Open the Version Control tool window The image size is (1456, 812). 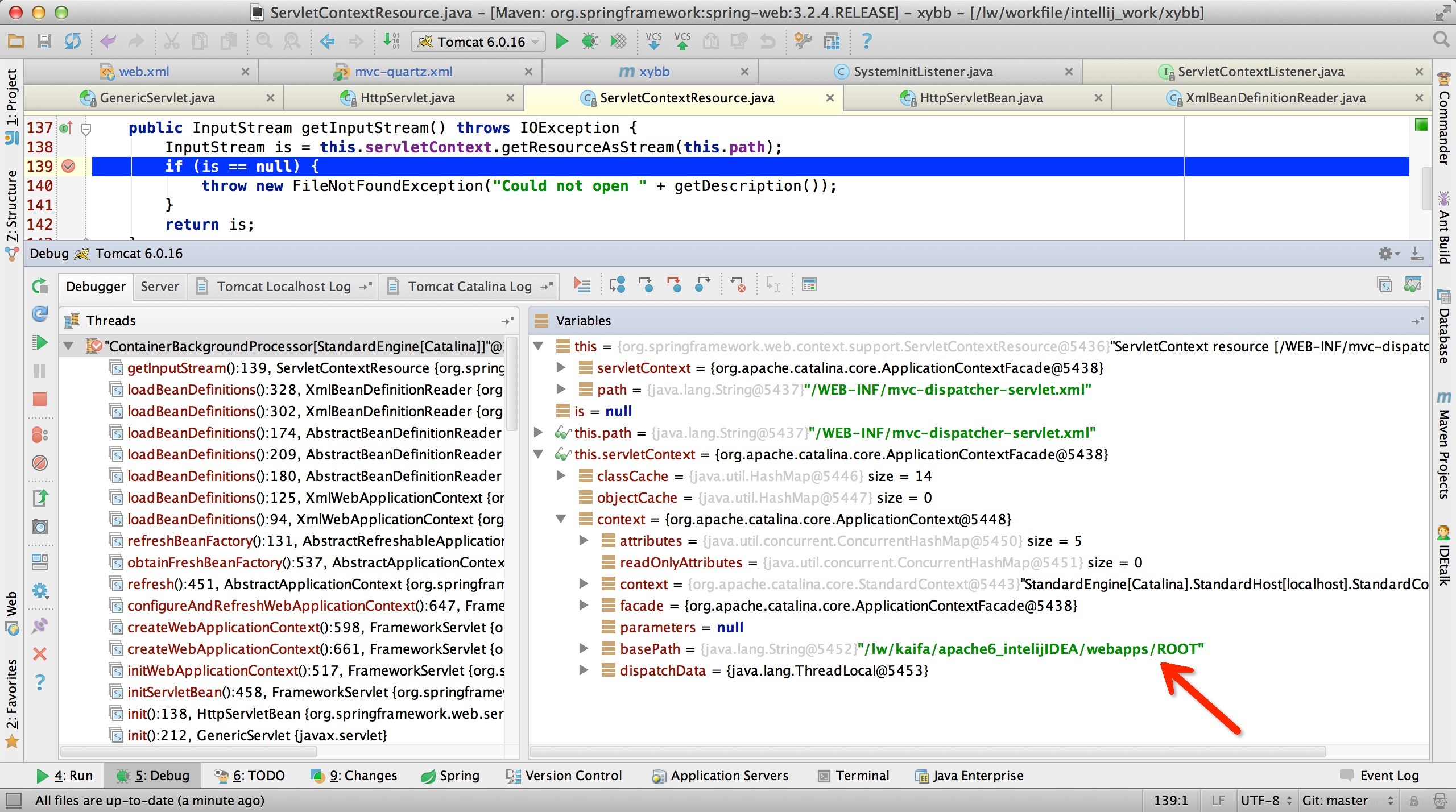(565, 776)
